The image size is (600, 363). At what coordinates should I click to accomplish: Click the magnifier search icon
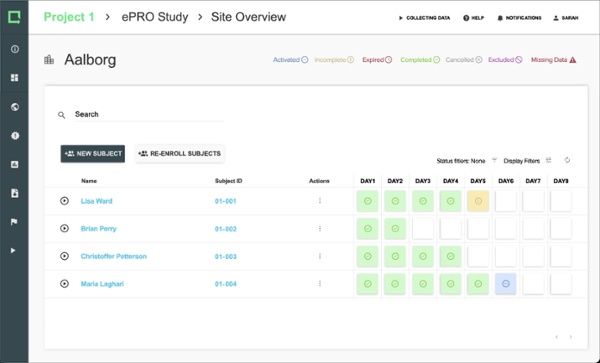click(61, 115)
